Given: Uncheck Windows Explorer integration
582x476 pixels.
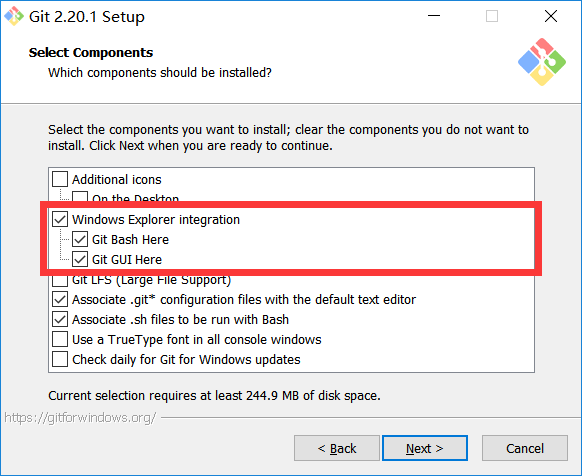Looking at the screenshot, I should 60,219.
